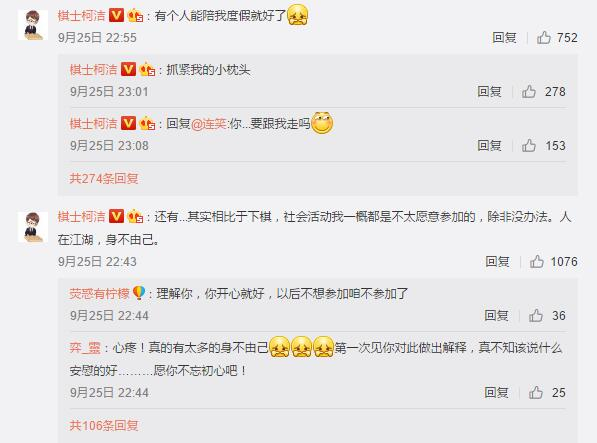Reply to 荧惑有柠檬's comment
Image resolution: width=597 pixels, height=443 pixels.
(496, 315)
